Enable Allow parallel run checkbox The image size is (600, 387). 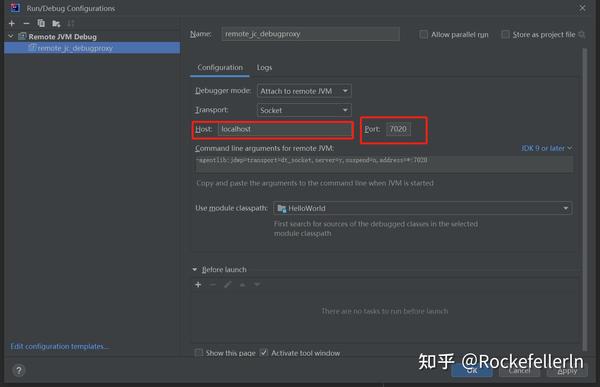coord(424,34)
